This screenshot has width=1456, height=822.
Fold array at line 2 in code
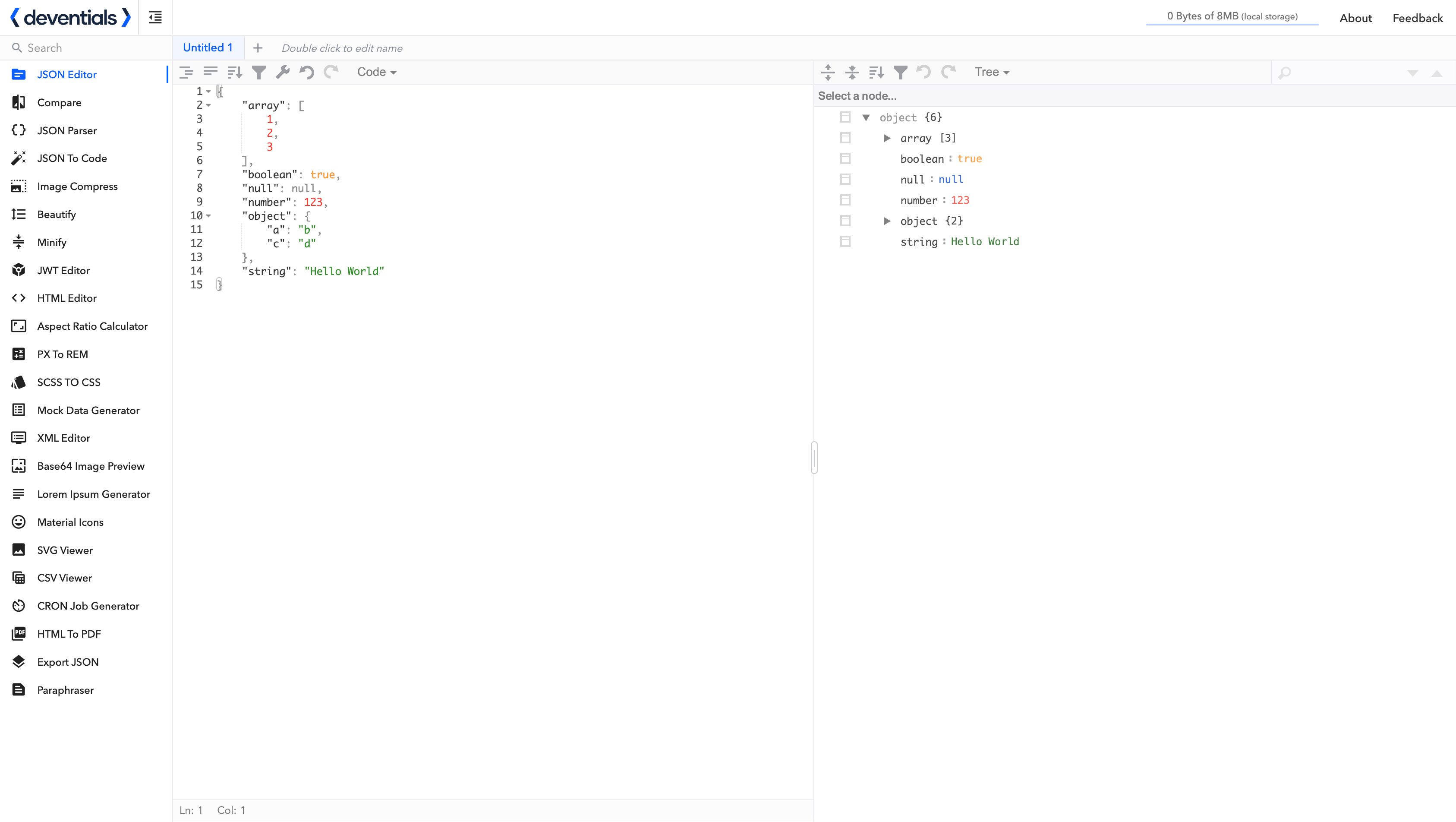[x=208, y=105]
